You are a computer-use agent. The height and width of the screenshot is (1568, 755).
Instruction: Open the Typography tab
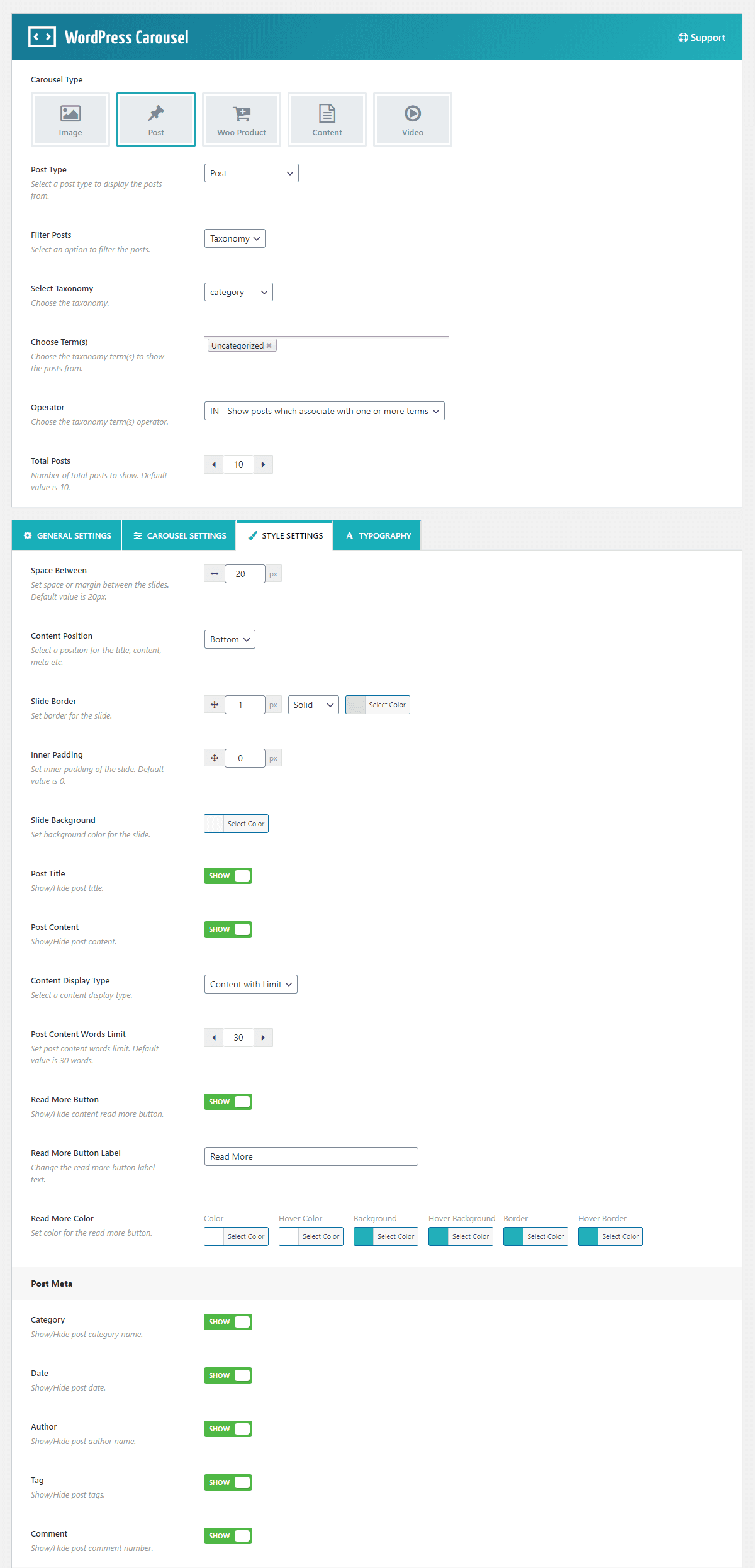click(x=377, y=535)
